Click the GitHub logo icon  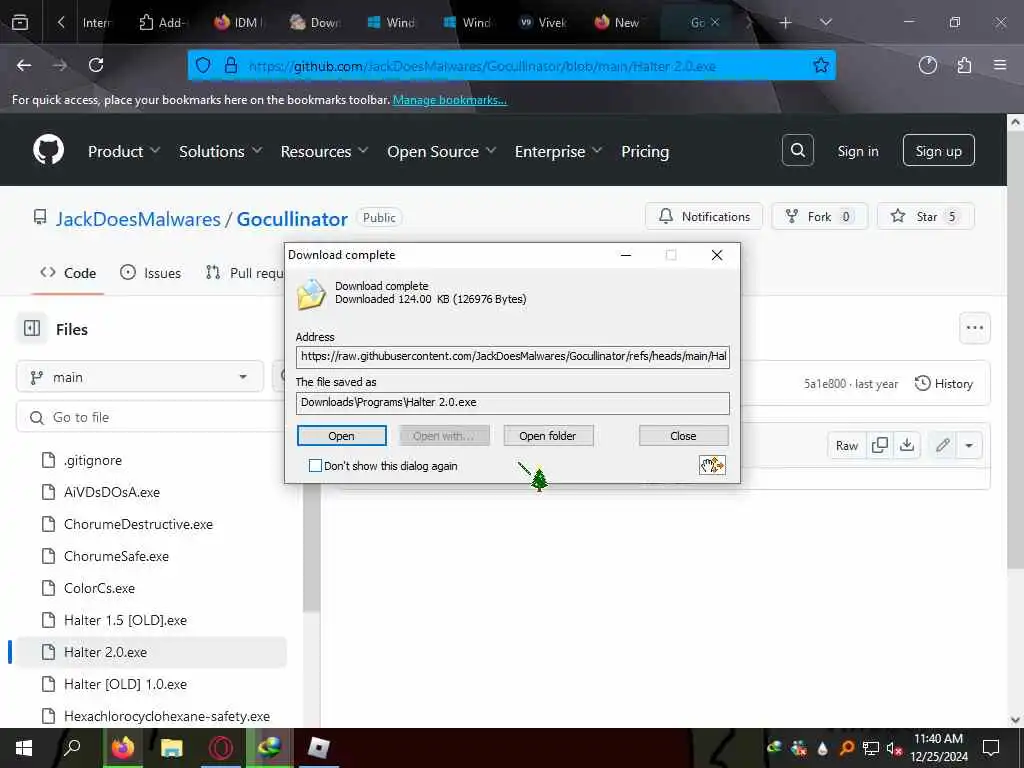[48, 150]
